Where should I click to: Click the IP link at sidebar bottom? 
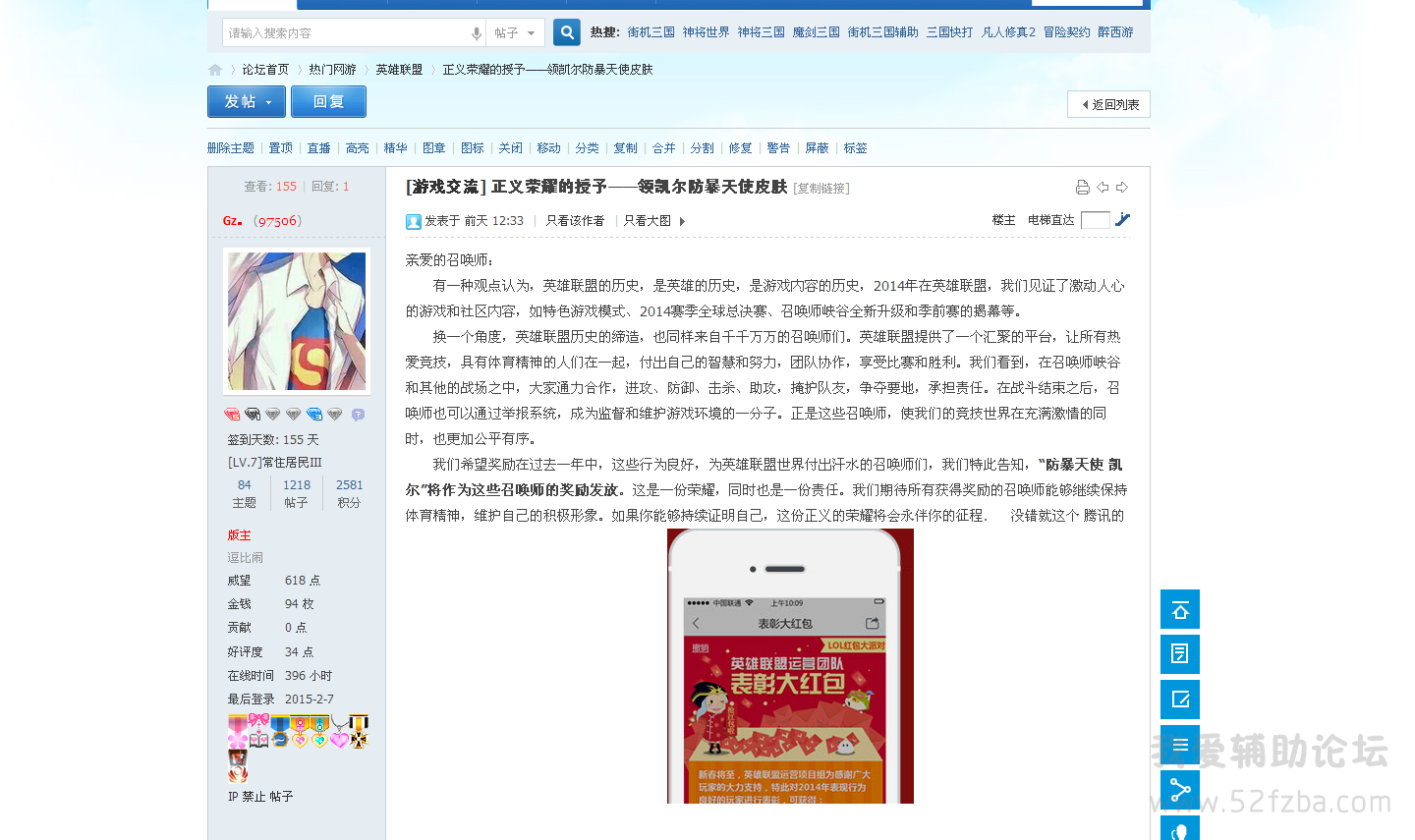tap(233, 797)
